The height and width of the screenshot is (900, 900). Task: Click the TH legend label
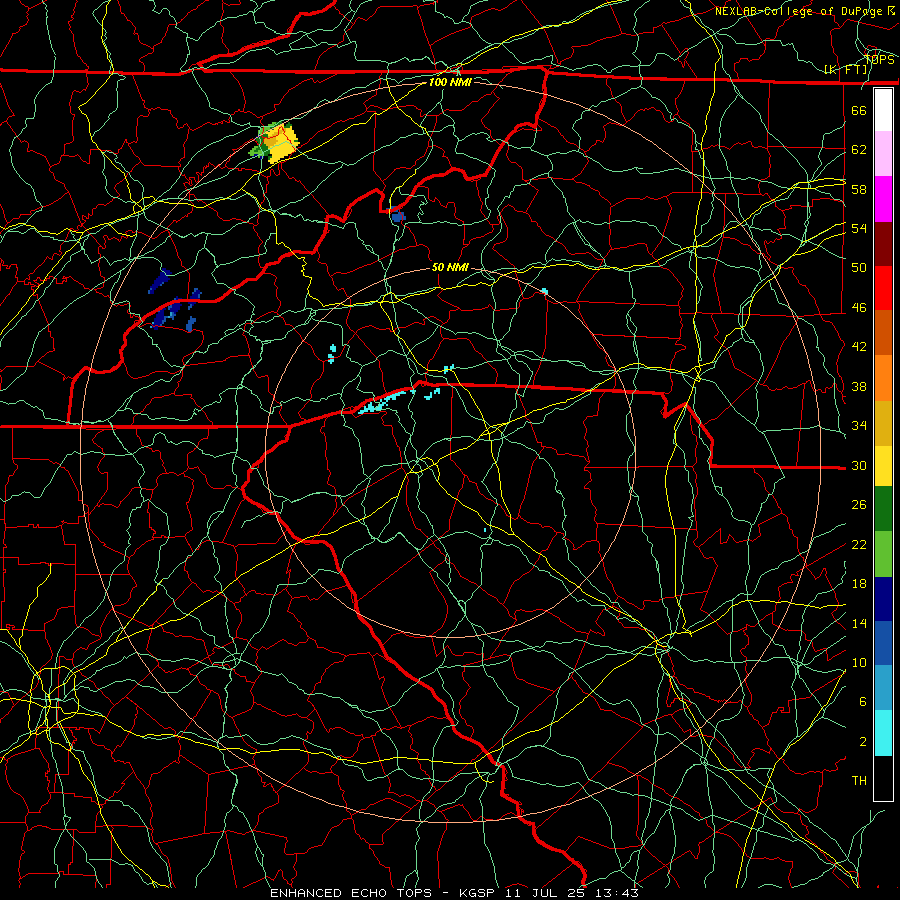859,781
